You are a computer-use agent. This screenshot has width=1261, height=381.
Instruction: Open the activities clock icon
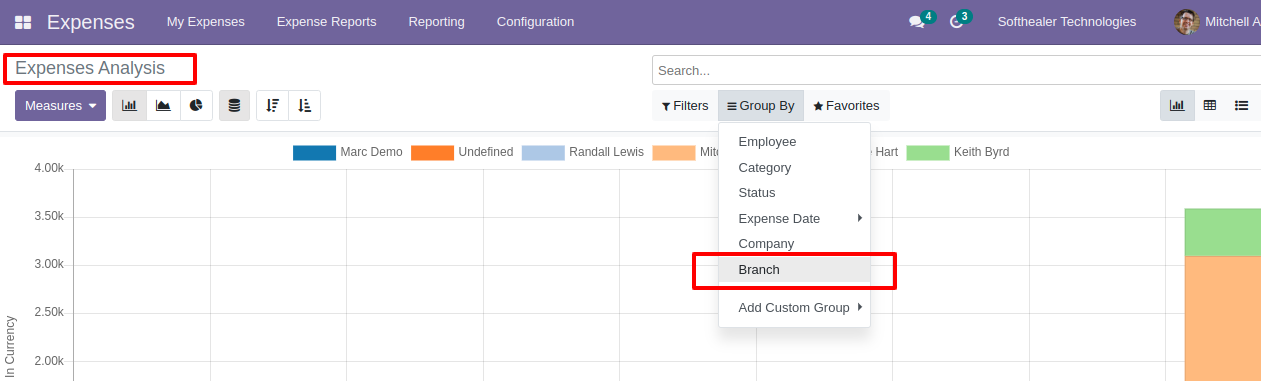click(x=956, y=22)
